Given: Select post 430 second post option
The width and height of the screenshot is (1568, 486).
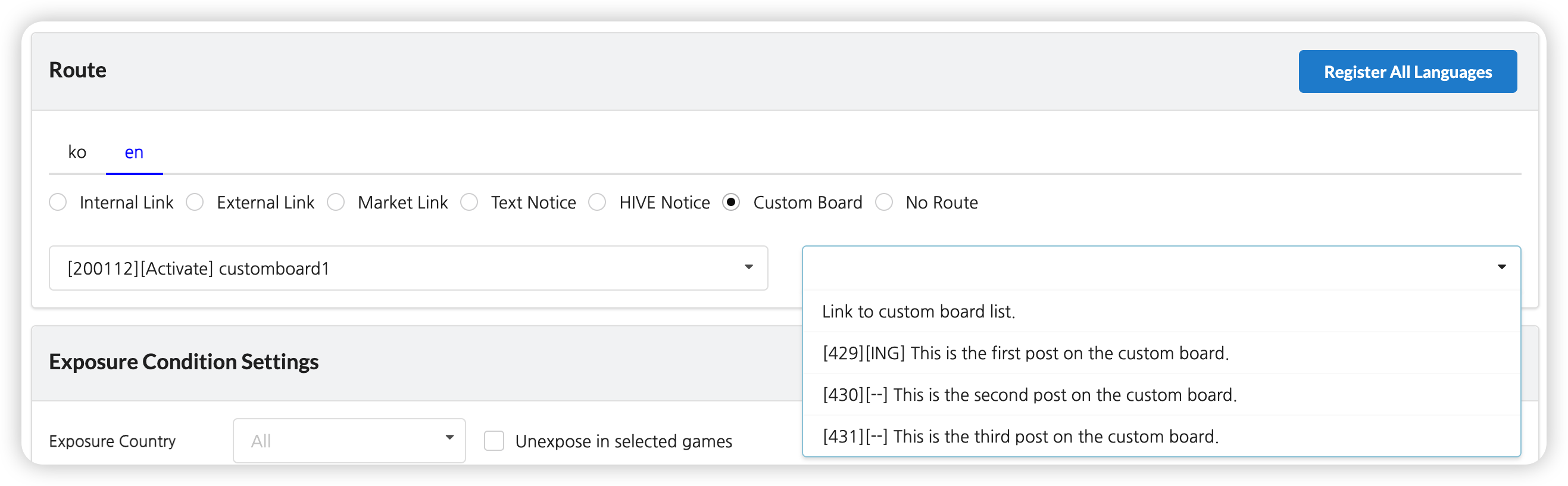Looking at the screenshot, I should 1029,395.
